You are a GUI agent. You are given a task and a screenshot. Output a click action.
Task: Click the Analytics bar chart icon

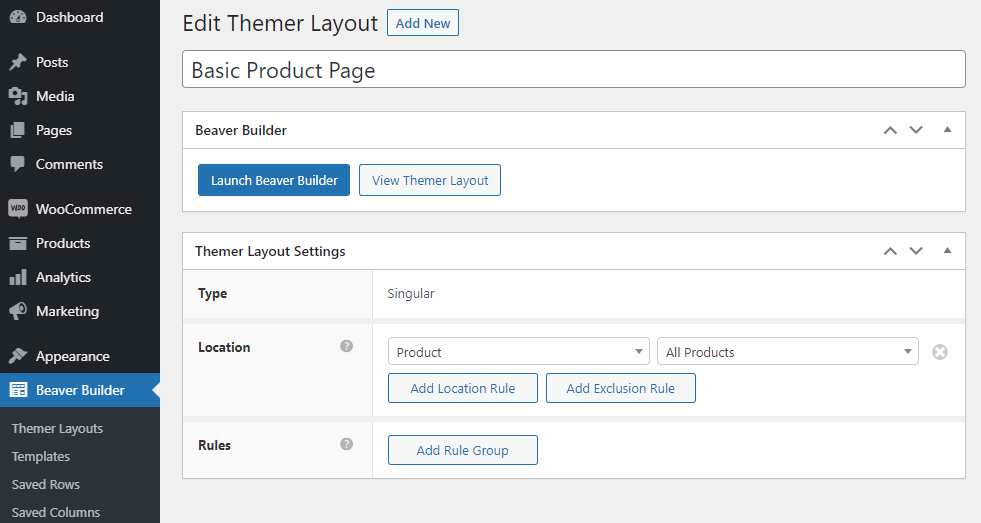(x=18, y=277)
